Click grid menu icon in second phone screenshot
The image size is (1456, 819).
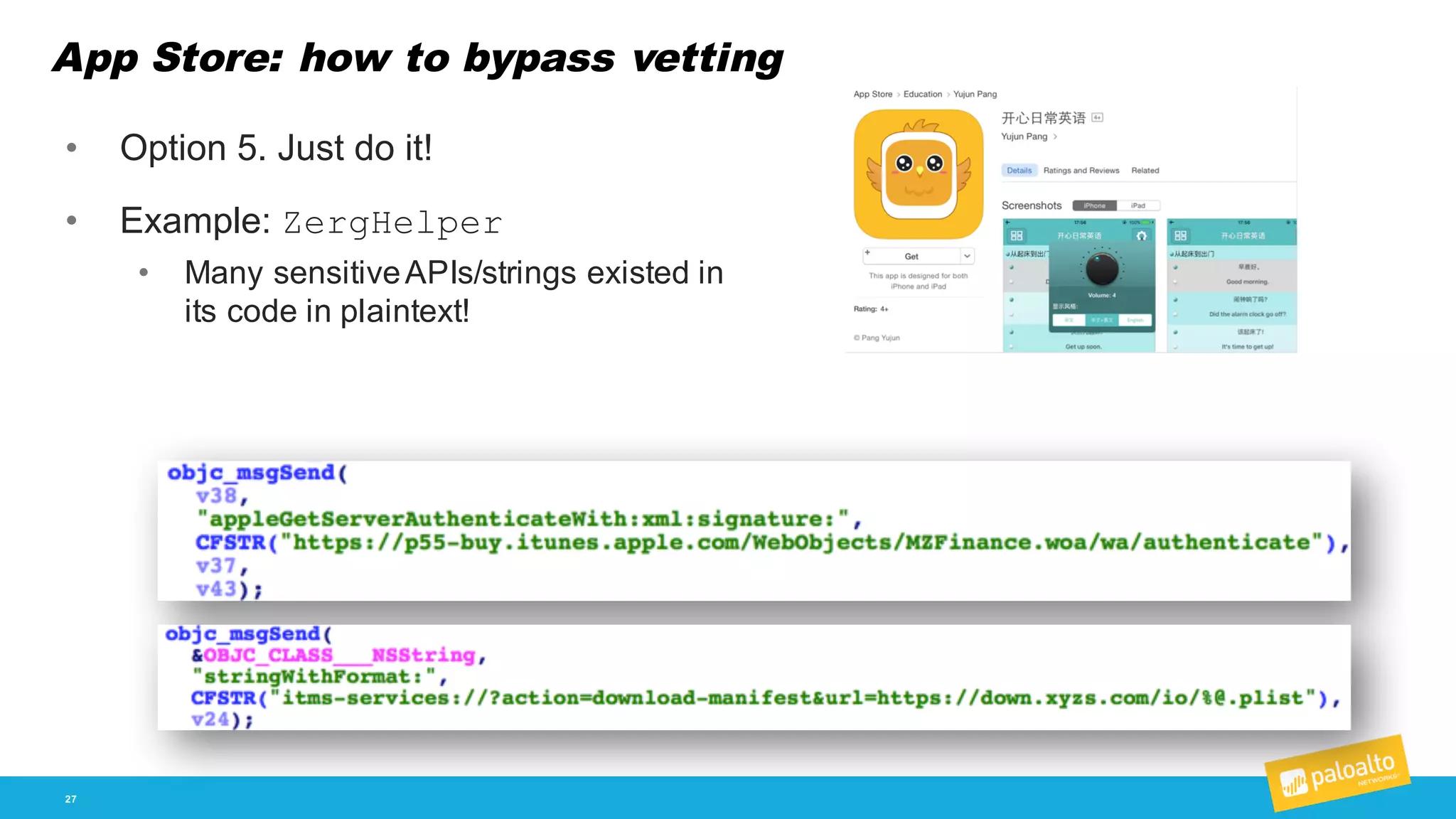pyautogui.click(x=1181, y=235)
